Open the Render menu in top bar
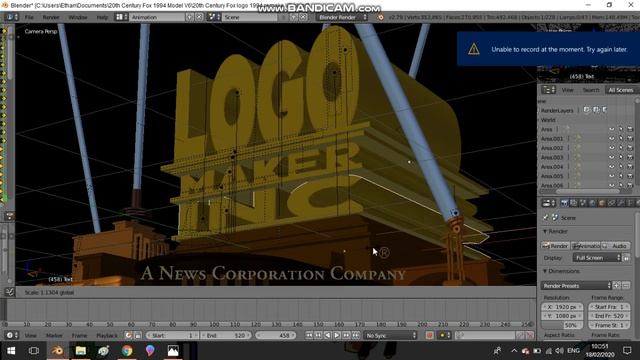640x360 pixels. click(51, 18)
